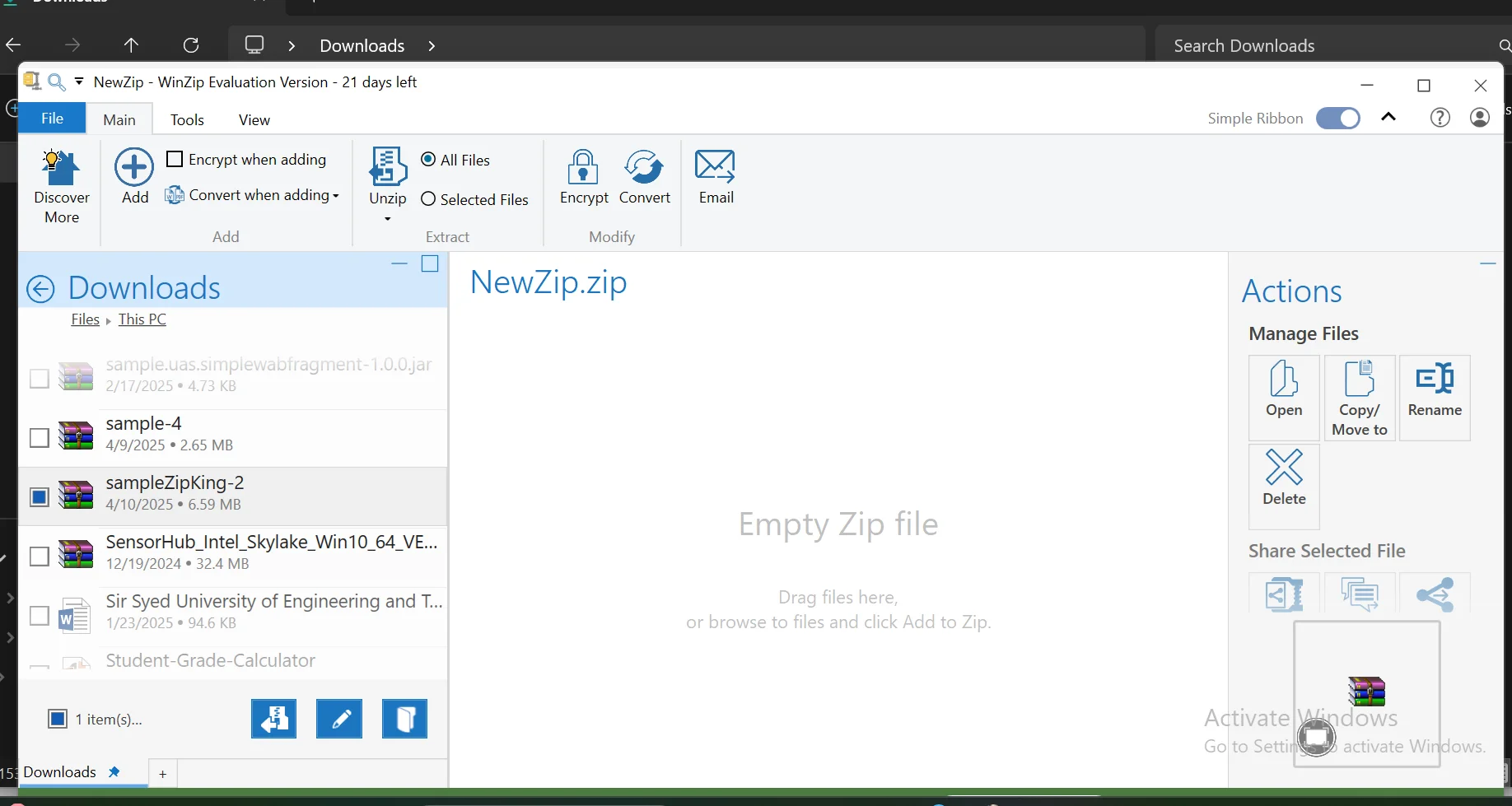Click the Search Downloads field
This screenshot has height=806, width=1512.
[1334, 45]
